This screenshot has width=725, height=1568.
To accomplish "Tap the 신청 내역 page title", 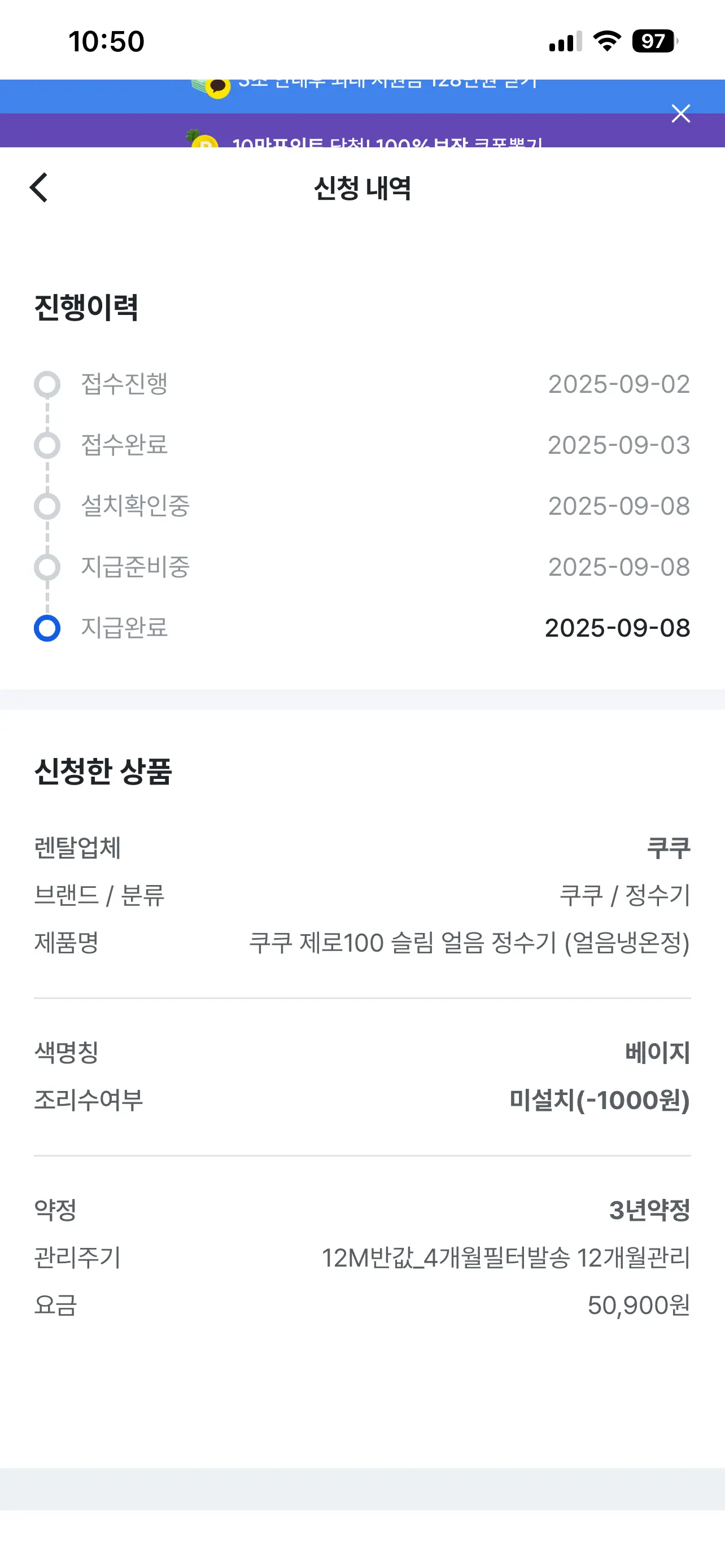I will click(362, 188).
